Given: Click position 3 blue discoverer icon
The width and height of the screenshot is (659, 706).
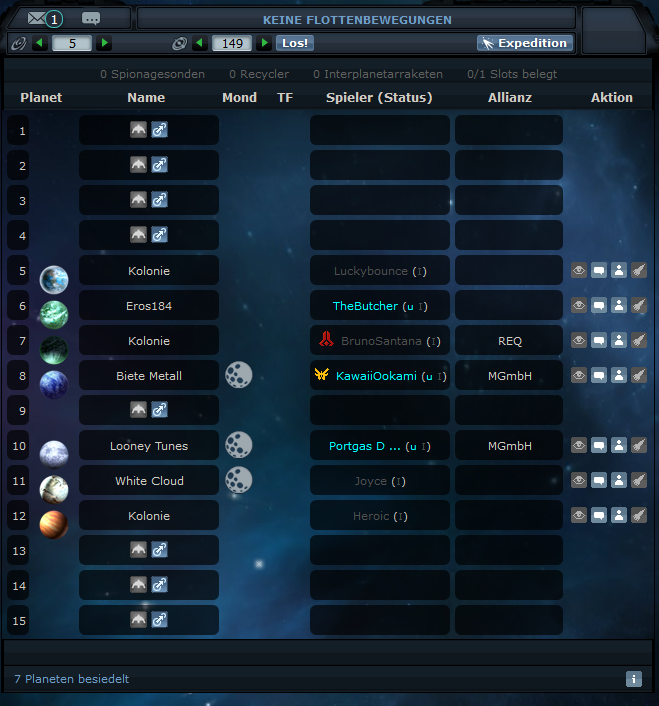Looking at the screenshot, I should [159, 199].
